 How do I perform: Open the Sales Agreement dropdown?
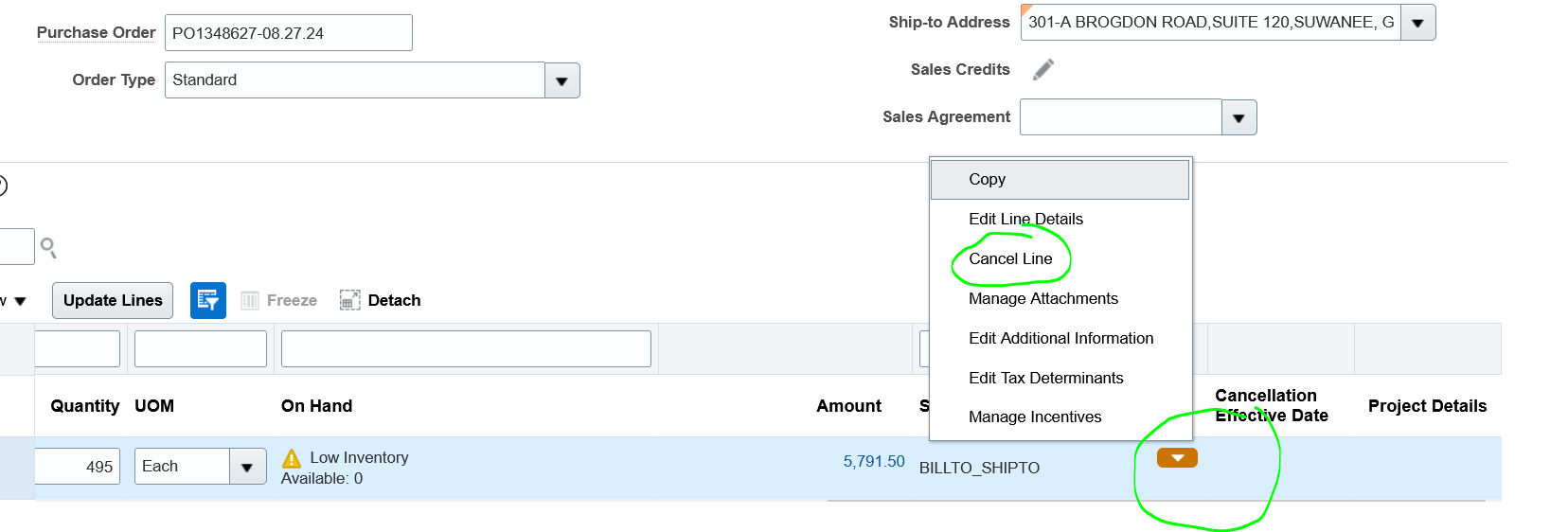pyautogui.click(x=1238, y=117)
